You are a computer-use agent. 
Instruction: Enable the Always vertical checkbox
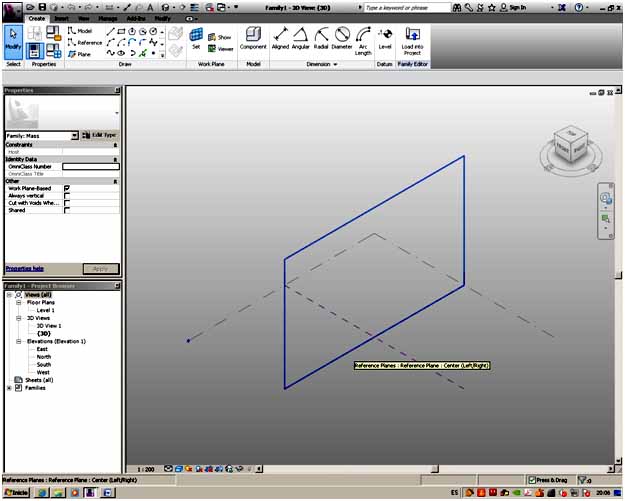(x=67, y=196)
